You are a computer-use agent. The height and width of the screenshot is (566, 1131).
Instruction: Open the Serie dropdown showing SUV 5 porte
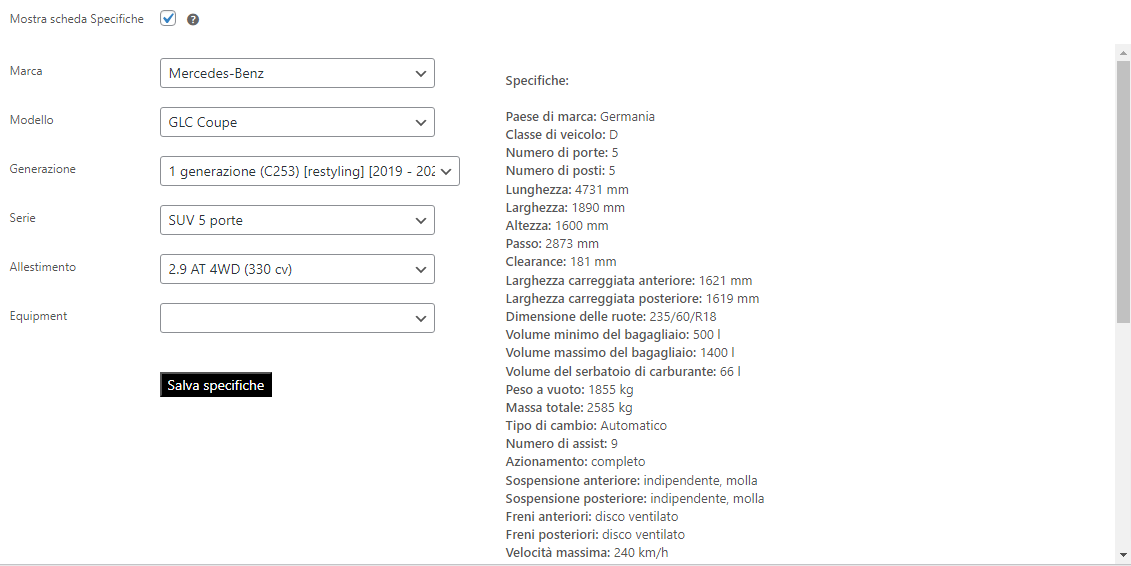click(x=297, y=220)
